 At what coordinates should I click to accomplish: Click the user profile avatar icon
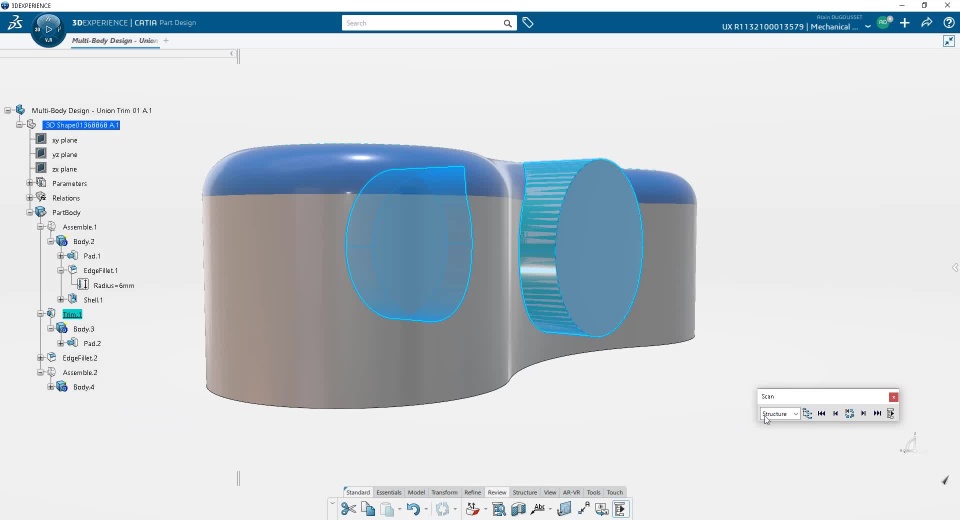(x=883, y=23)
